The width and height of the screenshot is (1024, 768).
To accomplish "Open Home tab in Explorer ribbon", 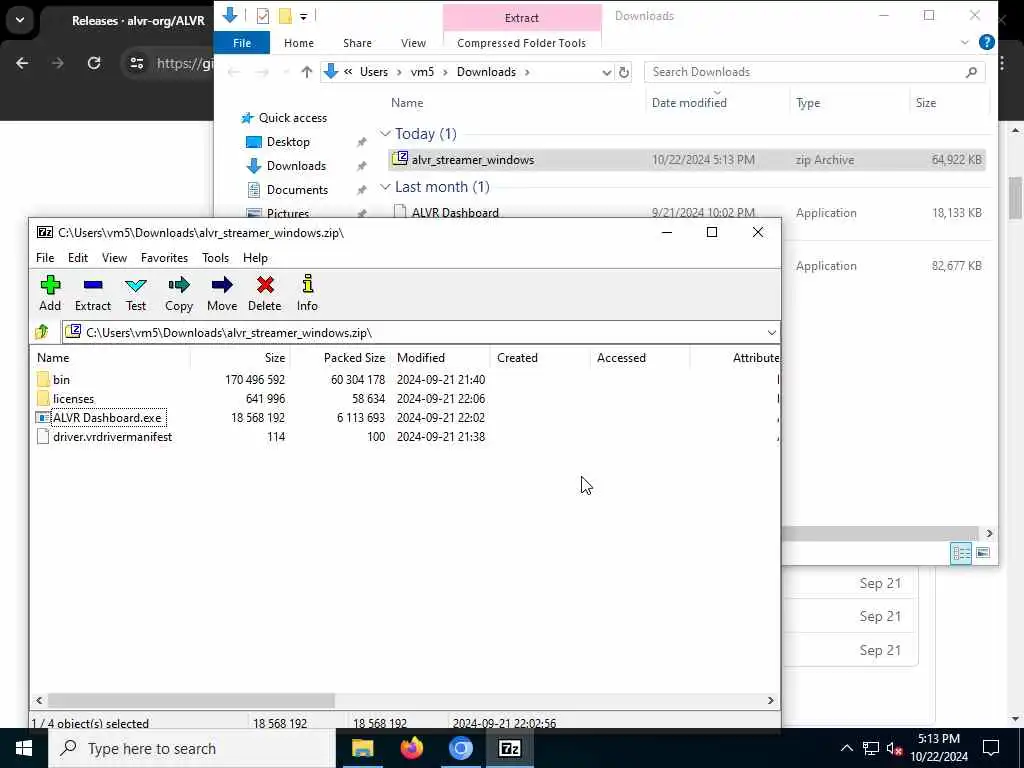I will click(x=298, y=43).
